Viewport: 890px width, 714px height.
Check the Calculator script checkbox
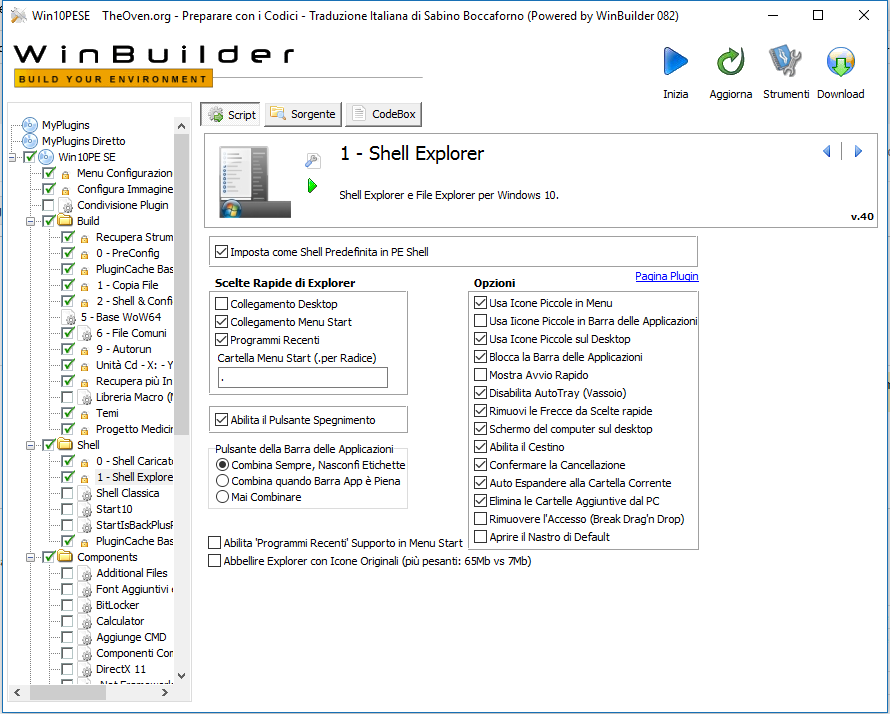(67, 621)
